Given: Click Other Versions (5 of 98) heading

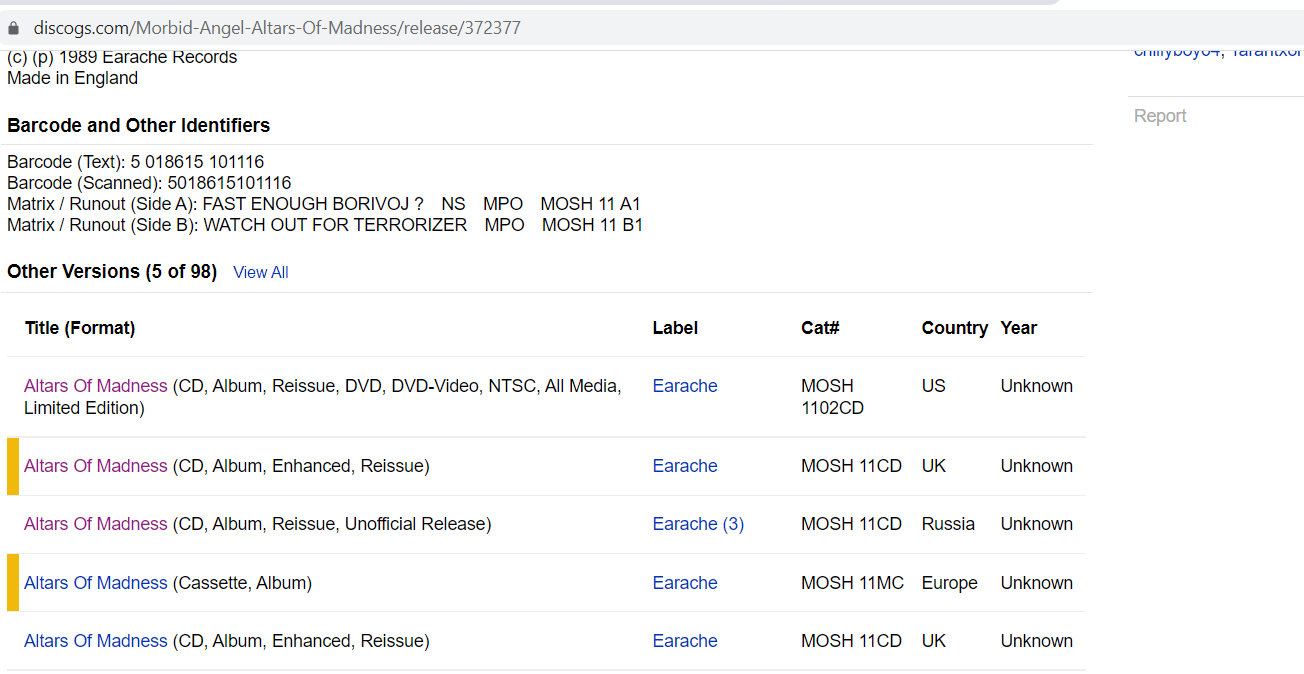Looking at the screenshot, I should tap(112, 271).
